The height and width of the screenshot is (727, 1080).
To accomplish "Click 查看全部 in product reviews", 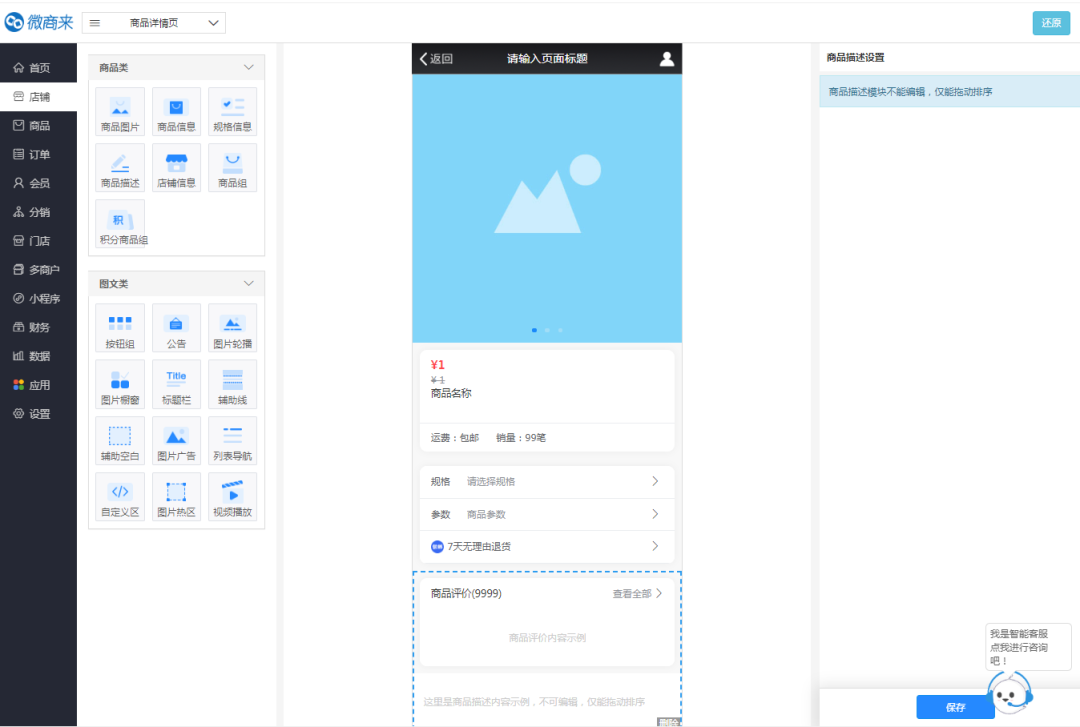I will click(x=637, y=594).
